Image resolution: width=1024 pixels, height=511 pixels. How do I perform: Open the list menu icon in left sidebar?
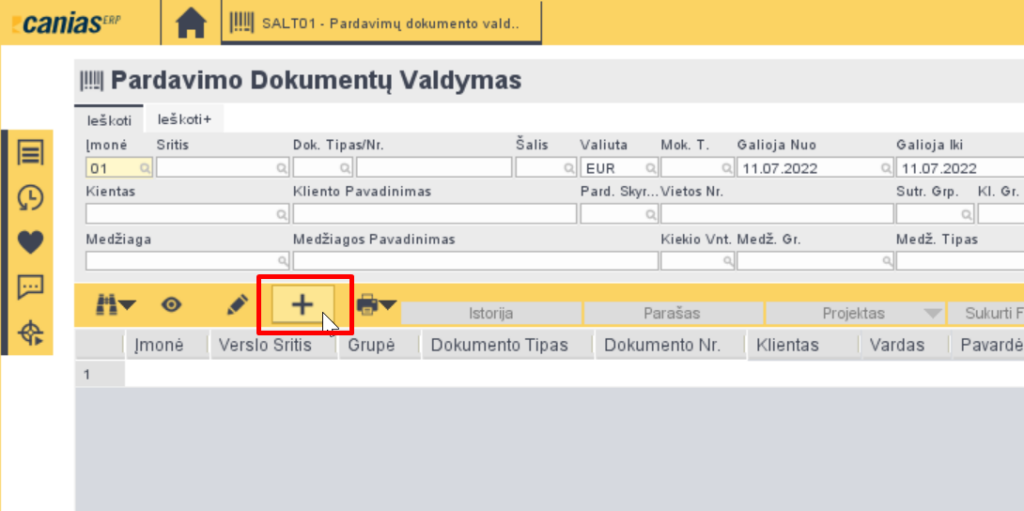(31, 153)
